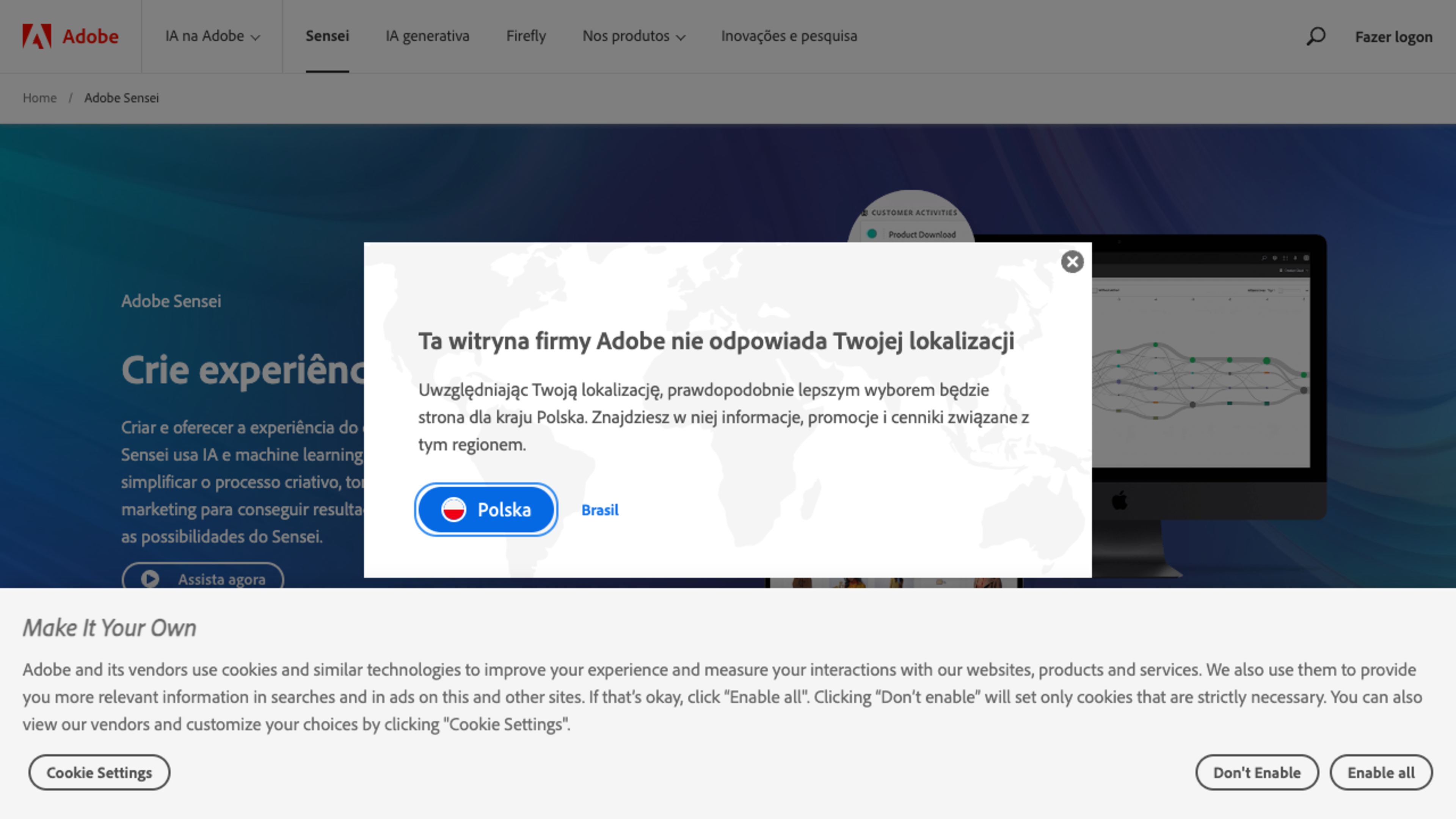Select the Brasil link in dialog
Image resolution: width=1456 pixels, height=819 pixels.
click(x=600, y=510)
